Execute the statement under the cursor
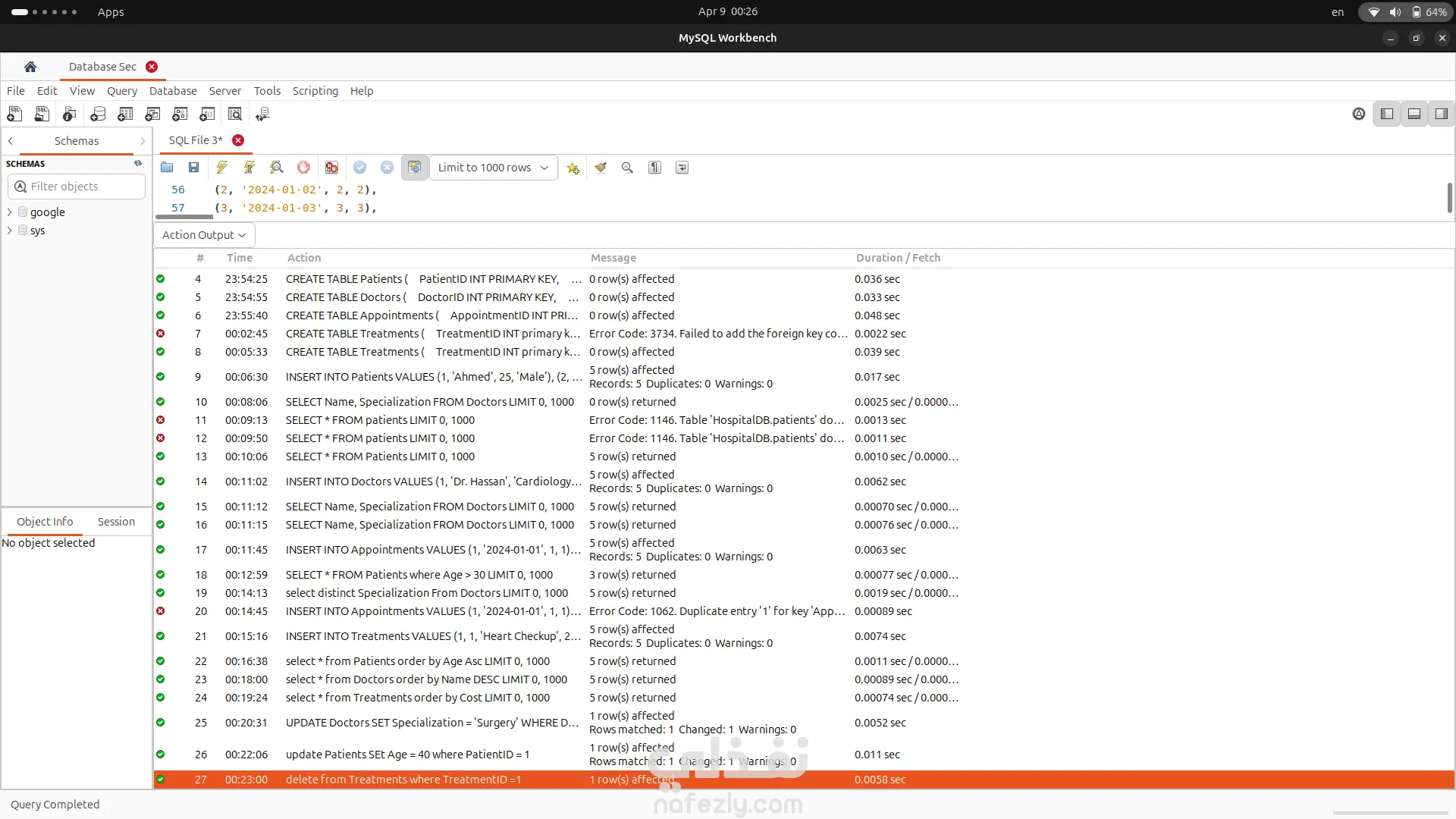This screenshot has height=819, width=1456. [x=249, y=168]
